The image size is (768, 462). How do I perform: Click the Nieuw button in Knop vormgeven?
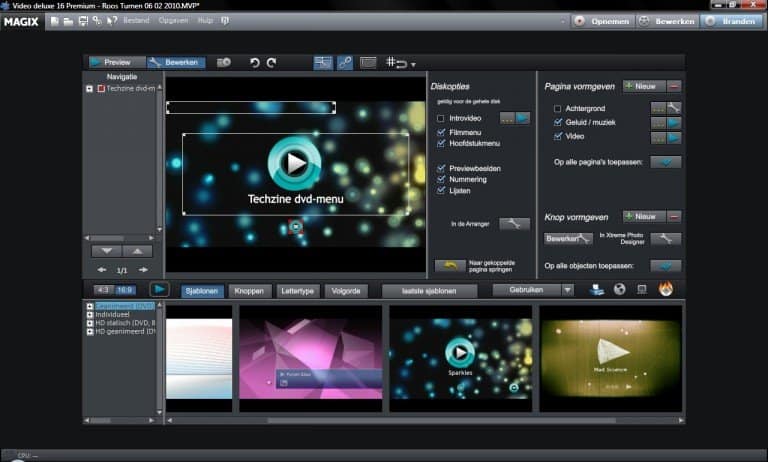pos(644,217)
